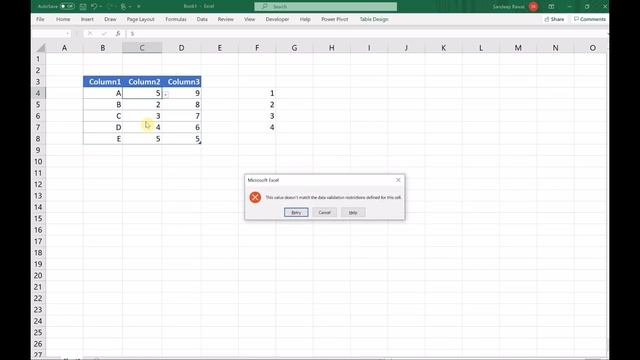Screen dimensions: 640x360
Task: Open the Page Layout tab
Action: point(140,19)
